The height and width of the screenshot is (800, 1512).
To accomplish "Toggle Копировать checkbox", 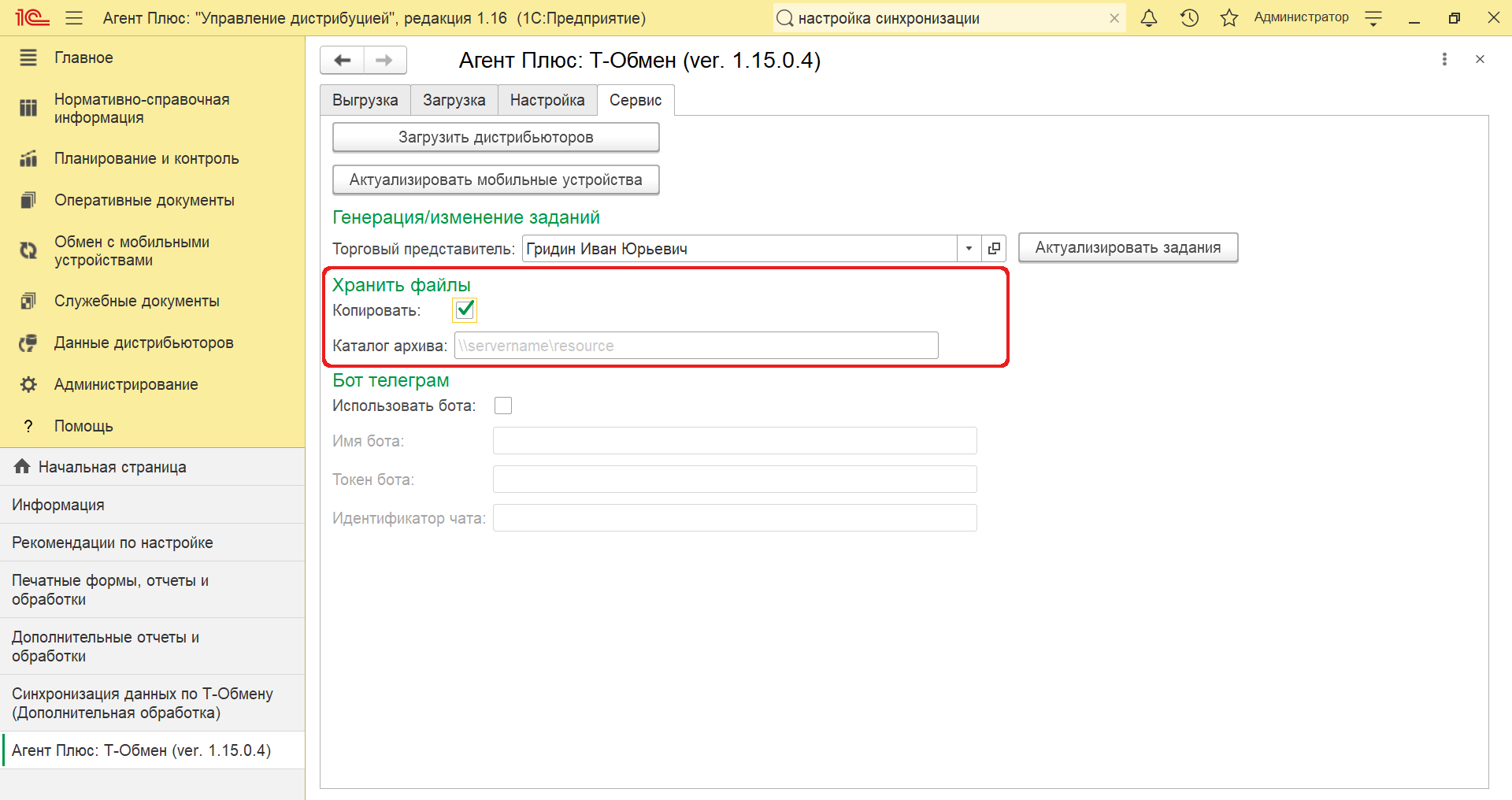I will tap(465, 309).
